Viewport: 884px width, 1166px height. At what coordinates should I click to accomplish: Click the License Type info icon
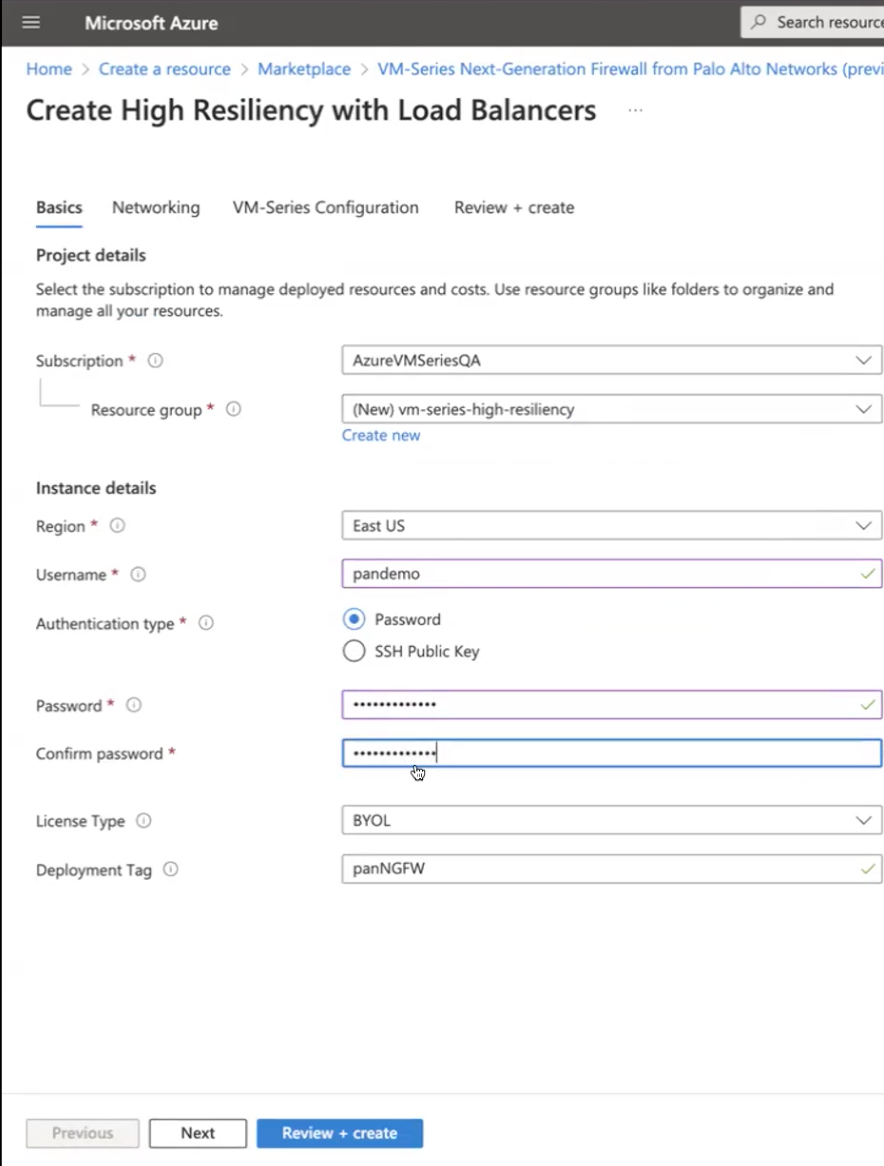pyautogui.click(x=144, y=821)
